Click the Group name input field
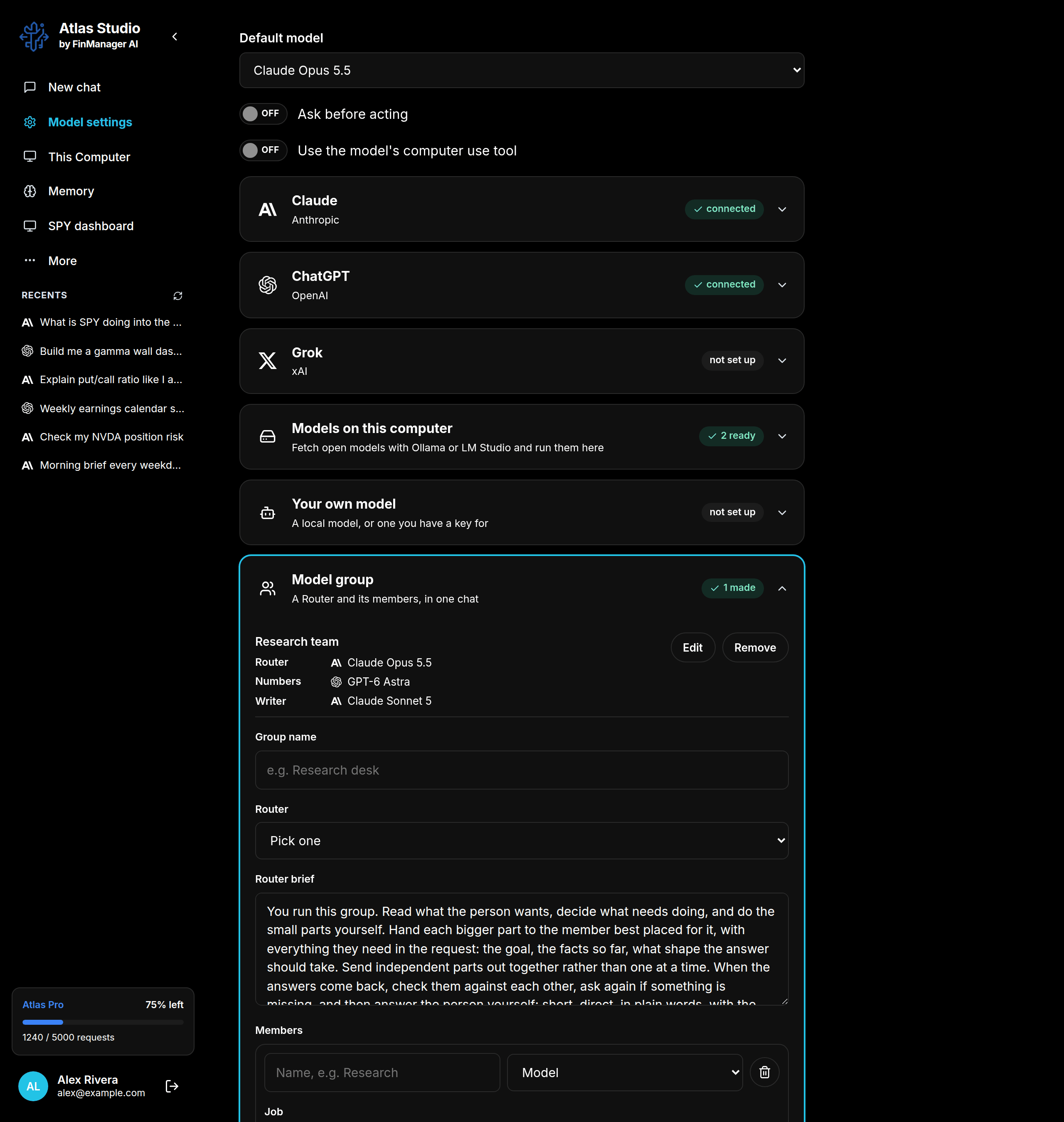Viewport: 1064px width, 1122px height. click(x=522, y=770)
